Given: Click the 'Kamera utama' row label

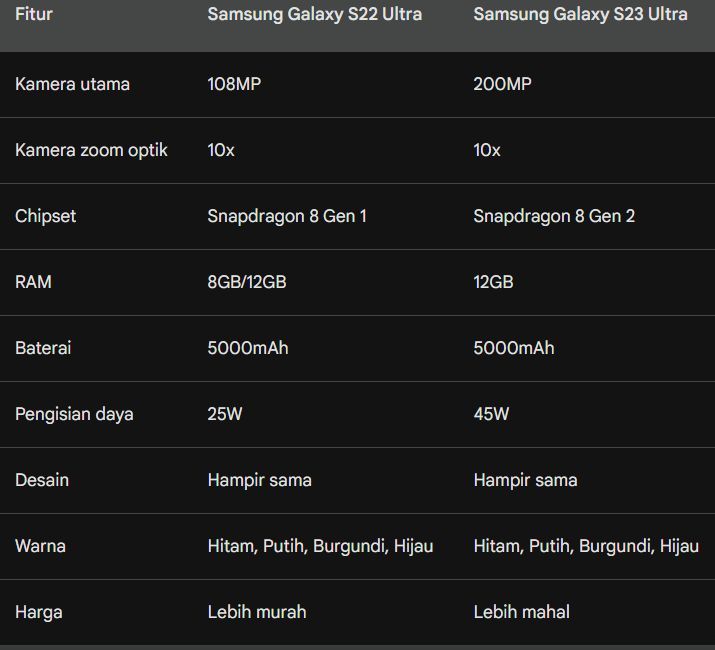Looking at the screenshot, I should point(73,84).
